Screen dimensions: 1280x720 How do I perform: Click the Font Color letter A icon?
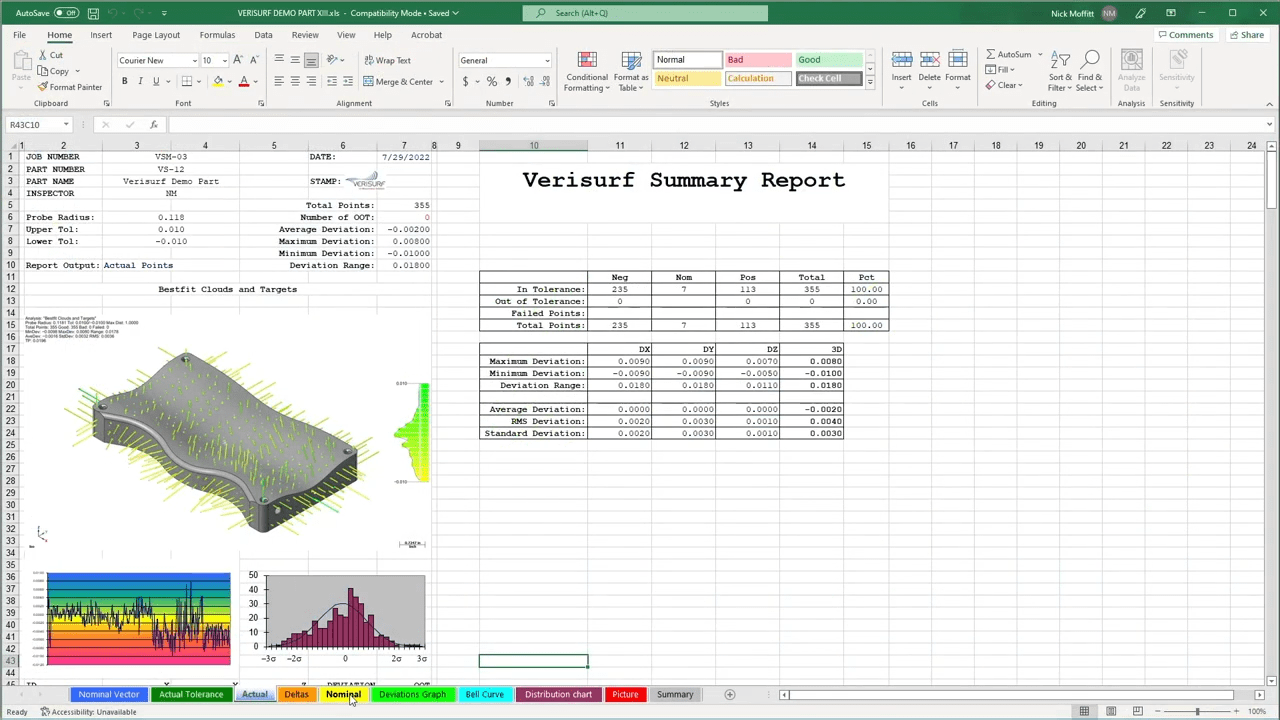click(243, 81)
